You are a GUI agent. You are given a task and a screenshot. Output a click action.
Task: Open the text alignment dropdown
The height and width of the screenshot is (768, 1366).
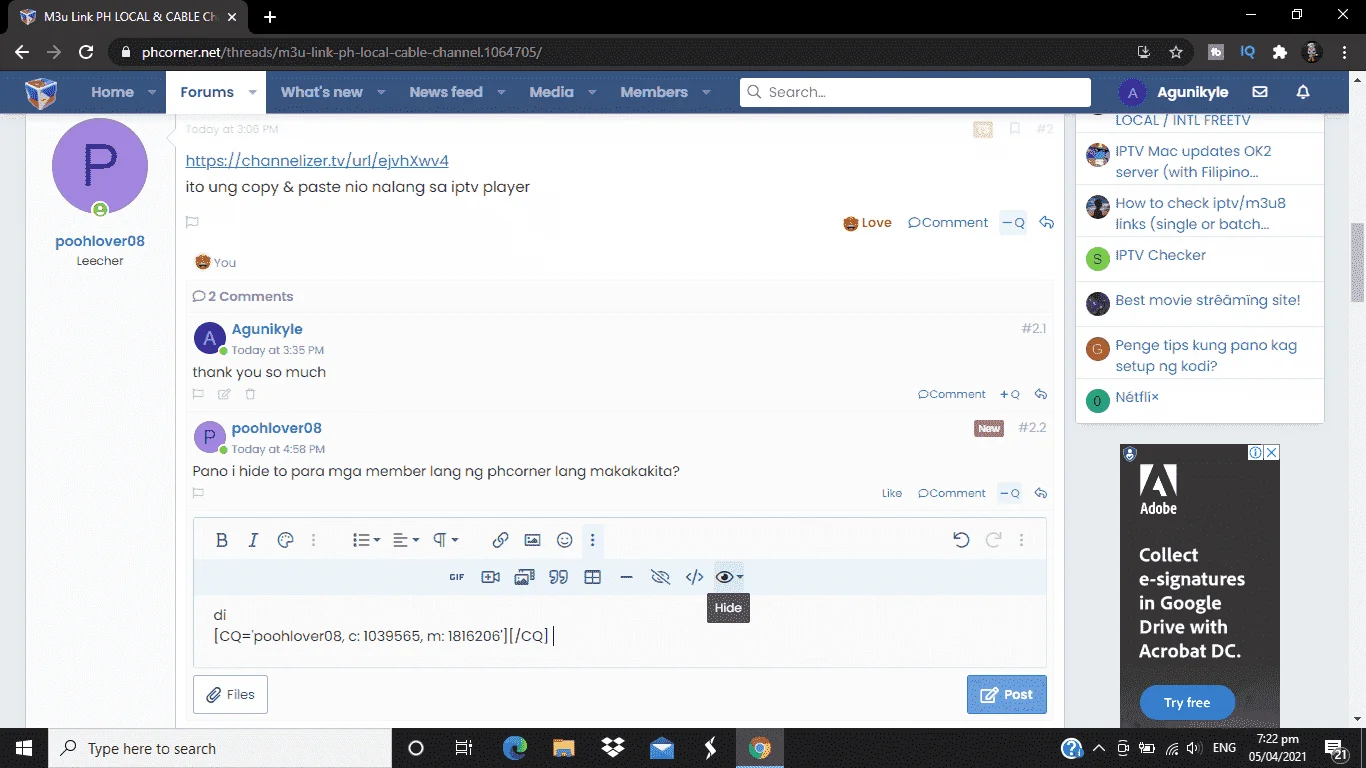click(406, 540)
